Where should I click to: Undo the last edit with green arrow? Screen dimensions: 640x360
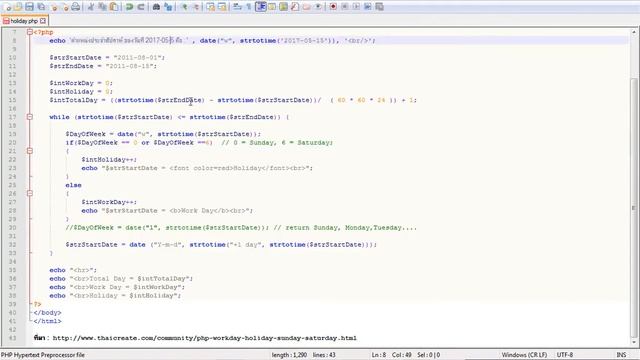pos(129,7)
